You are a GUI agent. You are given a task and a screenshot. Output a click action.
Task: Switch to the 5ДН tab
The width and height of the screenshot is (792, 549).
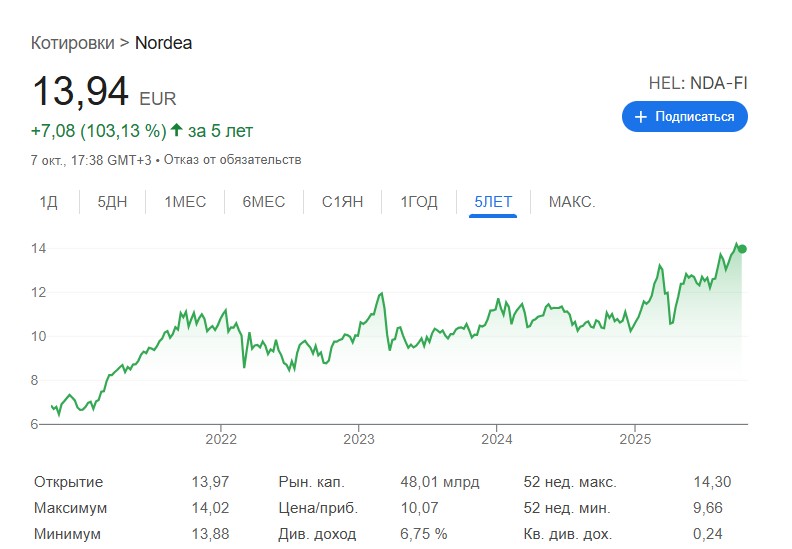click(112, 202)
